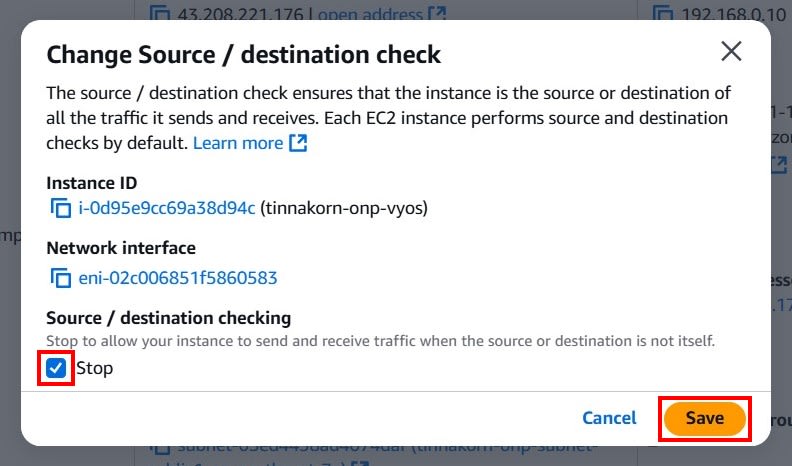
Task: Cancel the source / destination check dialog
Action: 609,418
